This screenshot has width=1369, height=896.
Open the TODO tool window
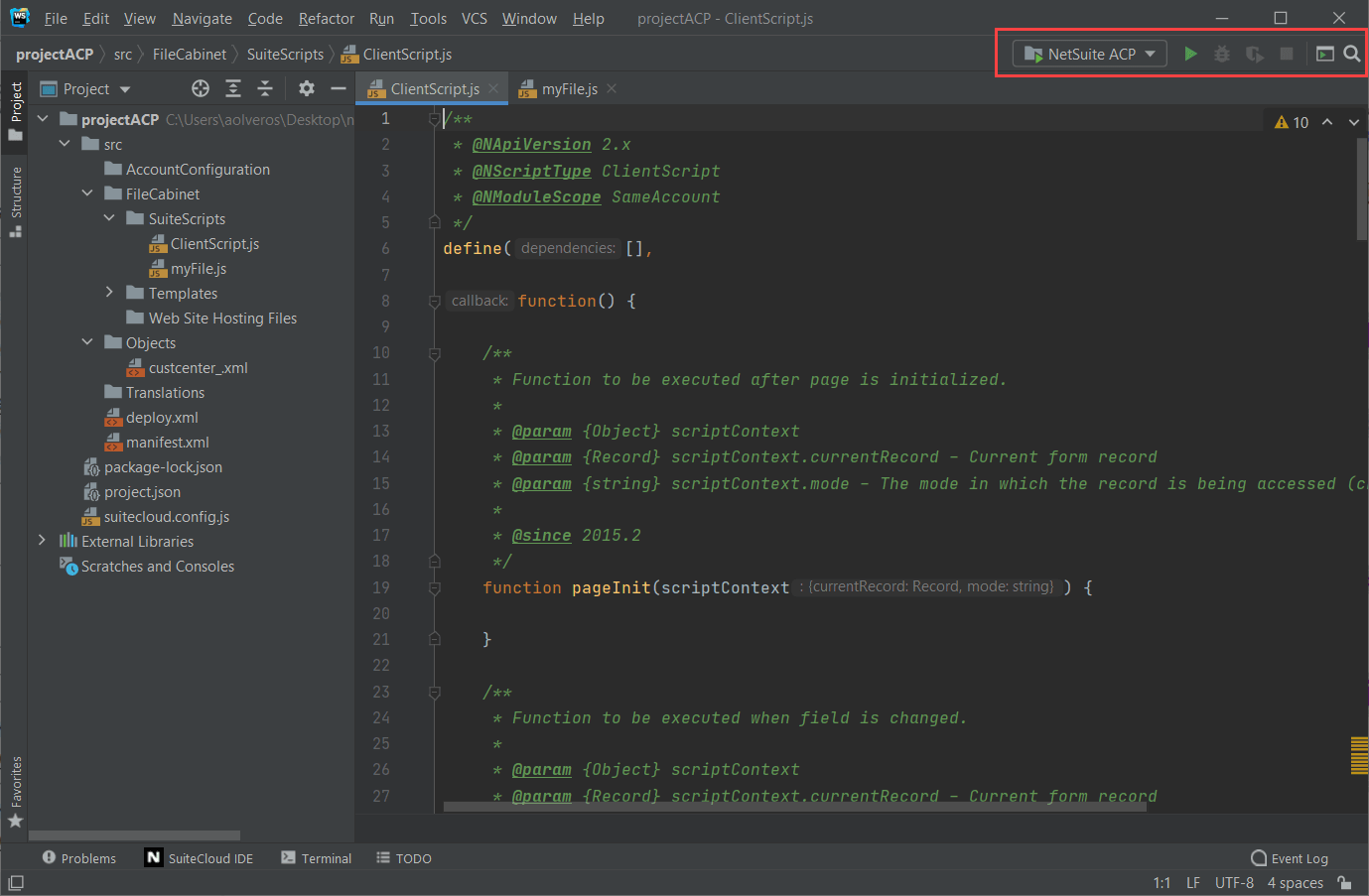click(404, 858)
